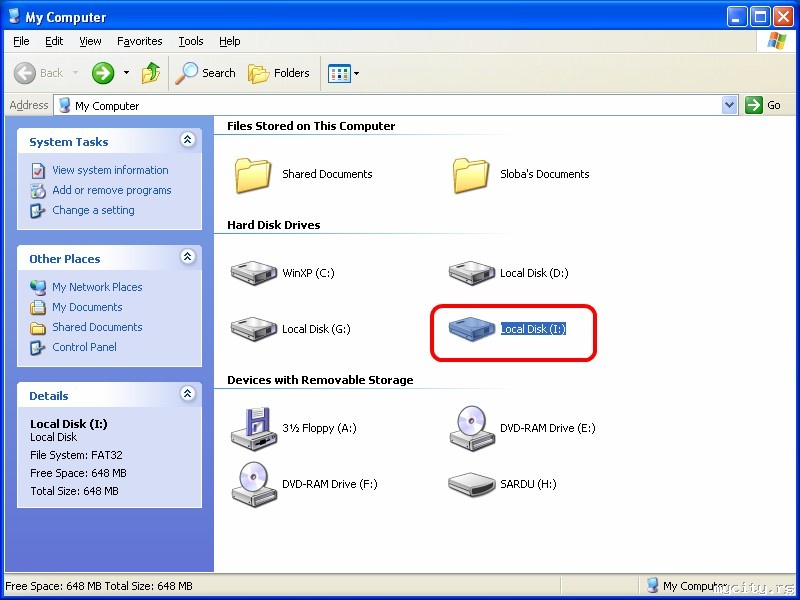Screen dimensions: 800x600
Task: Open Shared Documents folder icon
Action: click(x=253, y=175)
